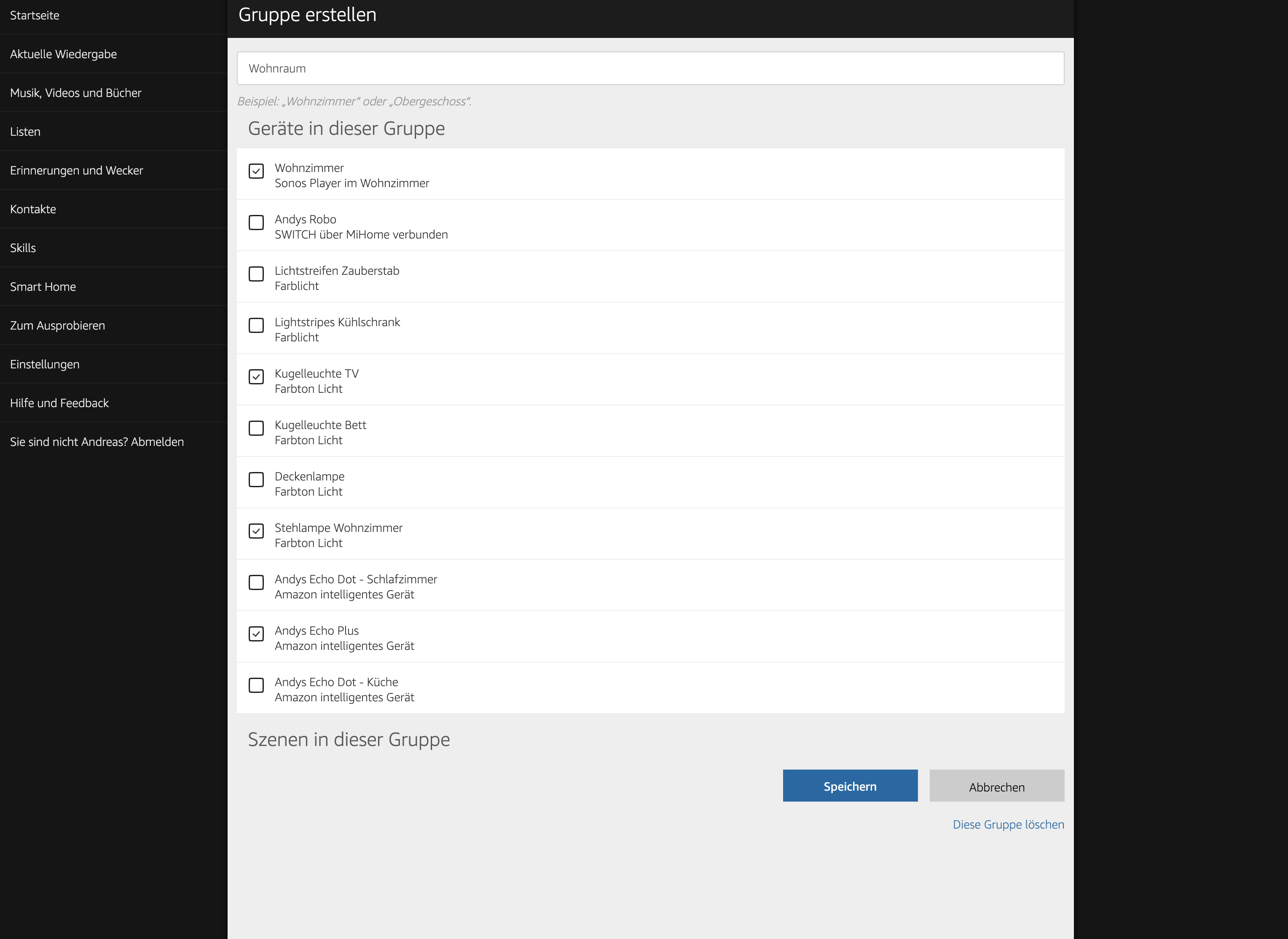Uncheck the Kugelleuchte TV checkbox
Image resolution: width=1288 pixels, height=939 pixels.
(256, 377)
